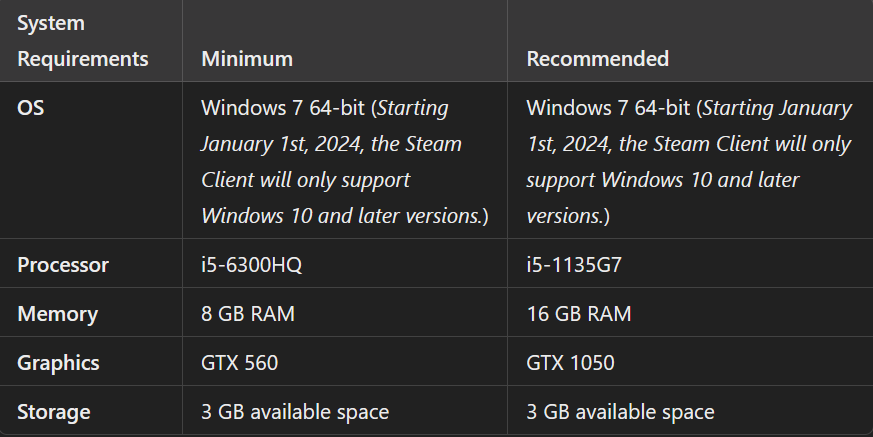Select the Processor row label
Image resolution: width=873 pixels, height=437 pixels.
pos(63,265)
